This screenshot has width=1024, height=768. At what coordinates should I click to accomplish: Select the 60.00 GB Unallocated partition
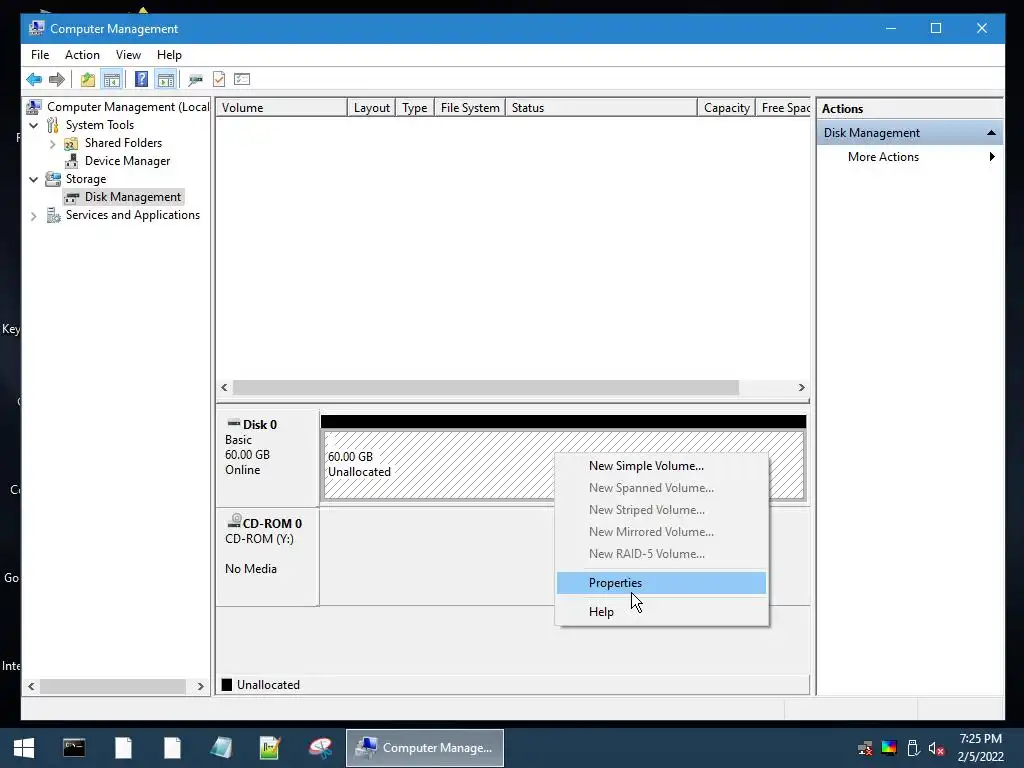click(564, 464)
